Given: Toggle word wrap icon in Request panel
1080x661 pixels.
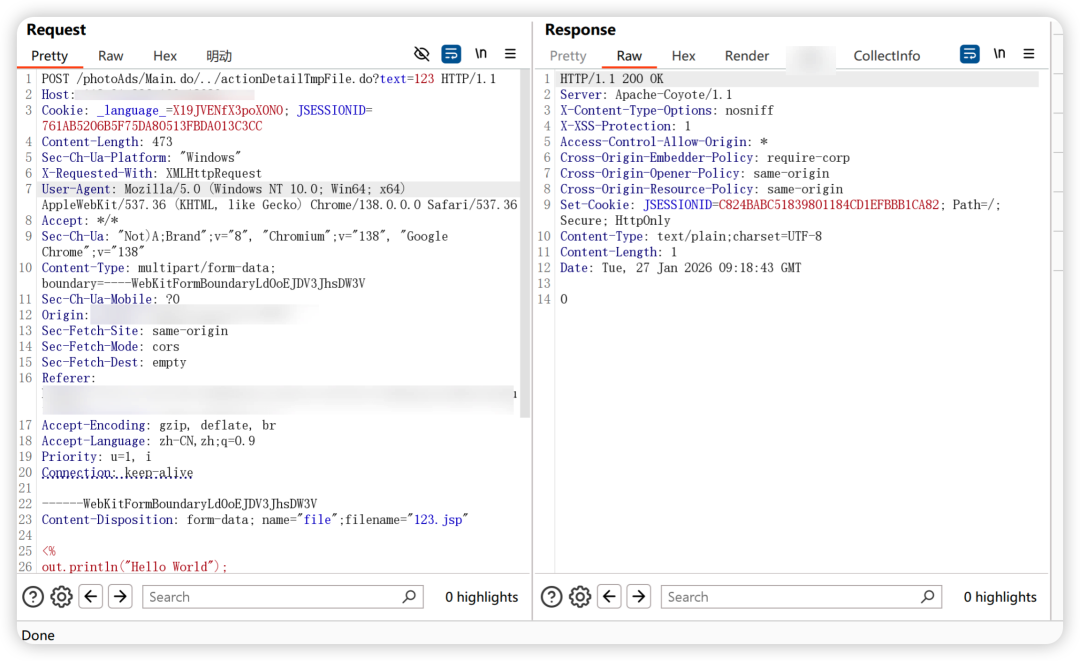Looking at the screenshot, I should tap(451, 54).
